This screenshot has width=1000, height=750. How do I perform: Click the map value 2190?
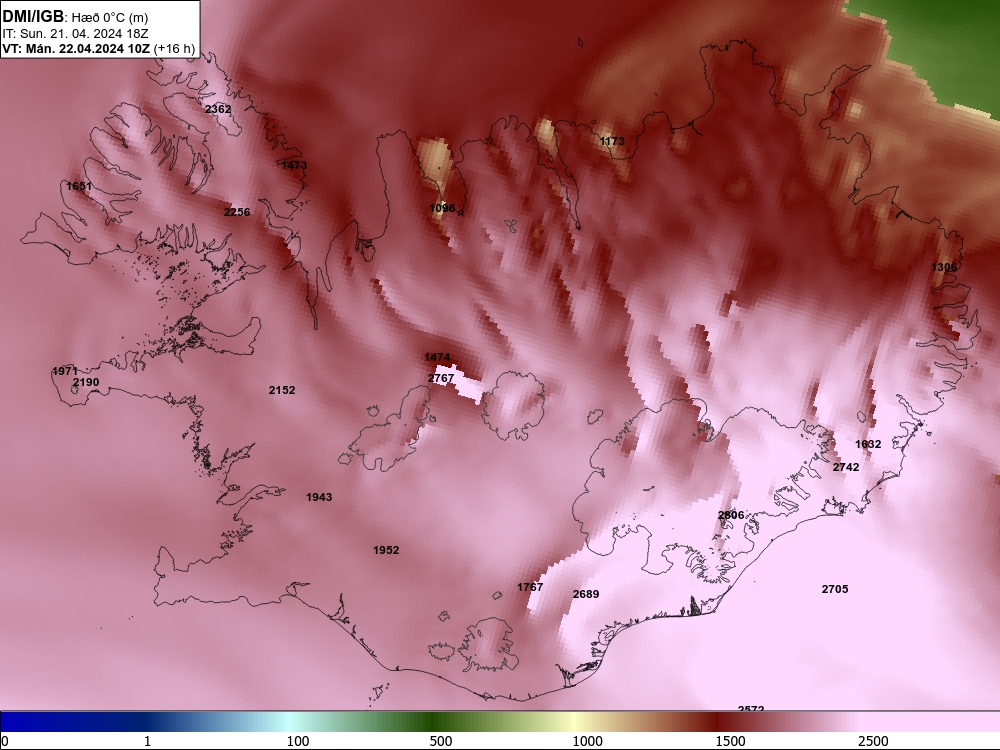coord(86,382)
